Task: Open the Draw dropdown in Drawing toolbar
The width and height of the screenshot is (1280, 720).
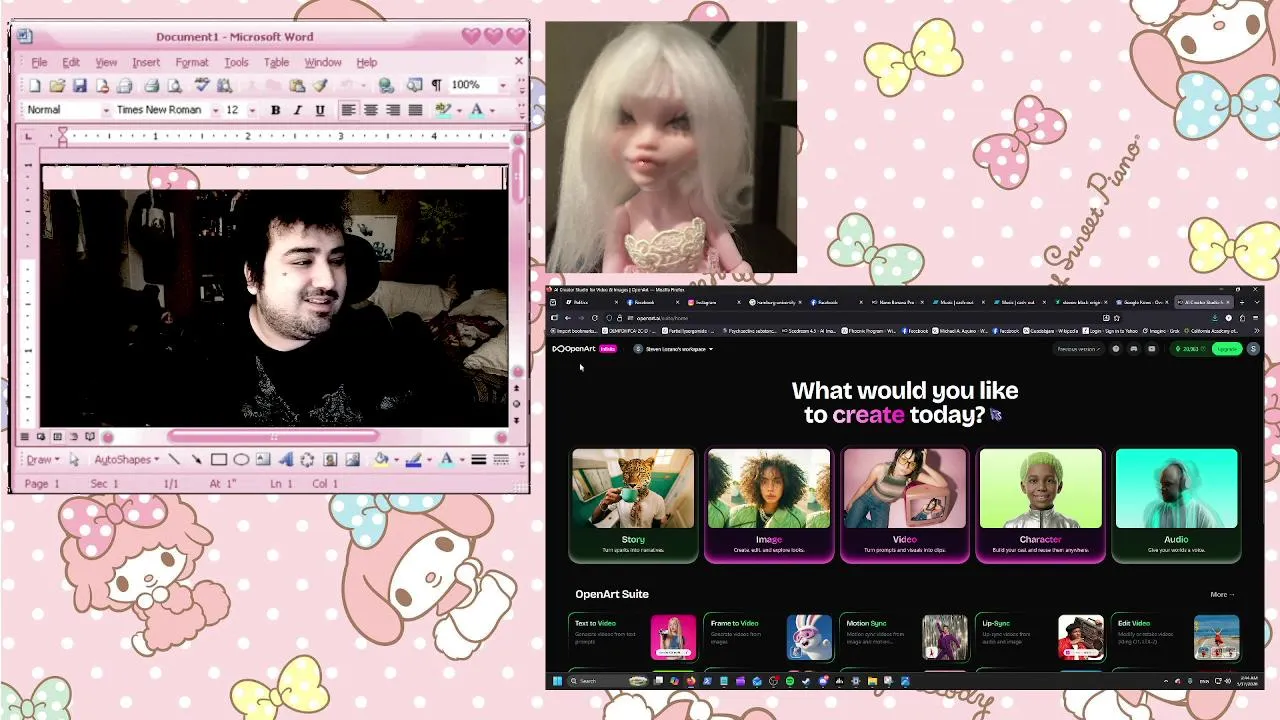Action: [x=42, y=460]
